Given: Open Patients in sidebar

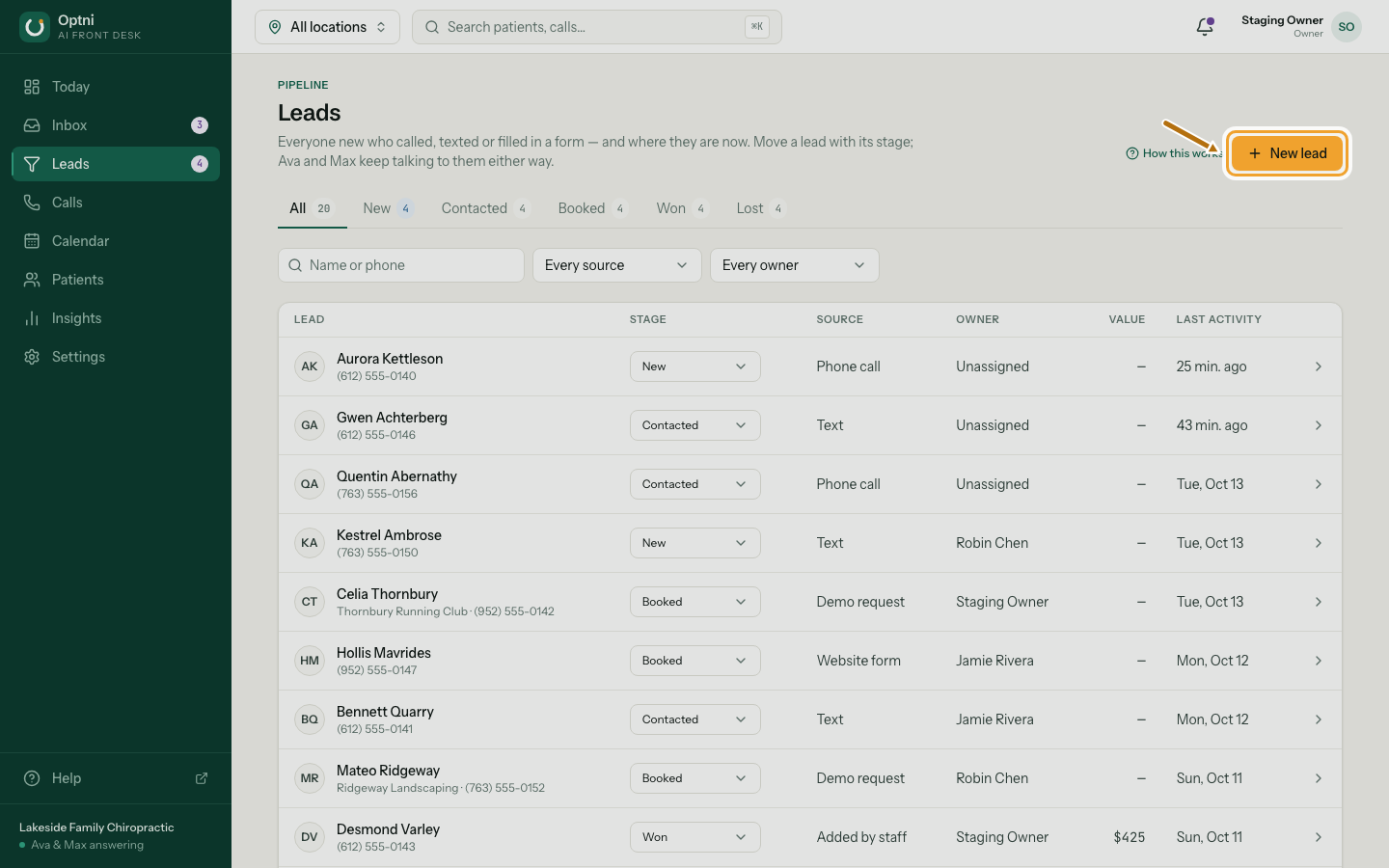Looking at the screenshot, I should click(116, 280).
